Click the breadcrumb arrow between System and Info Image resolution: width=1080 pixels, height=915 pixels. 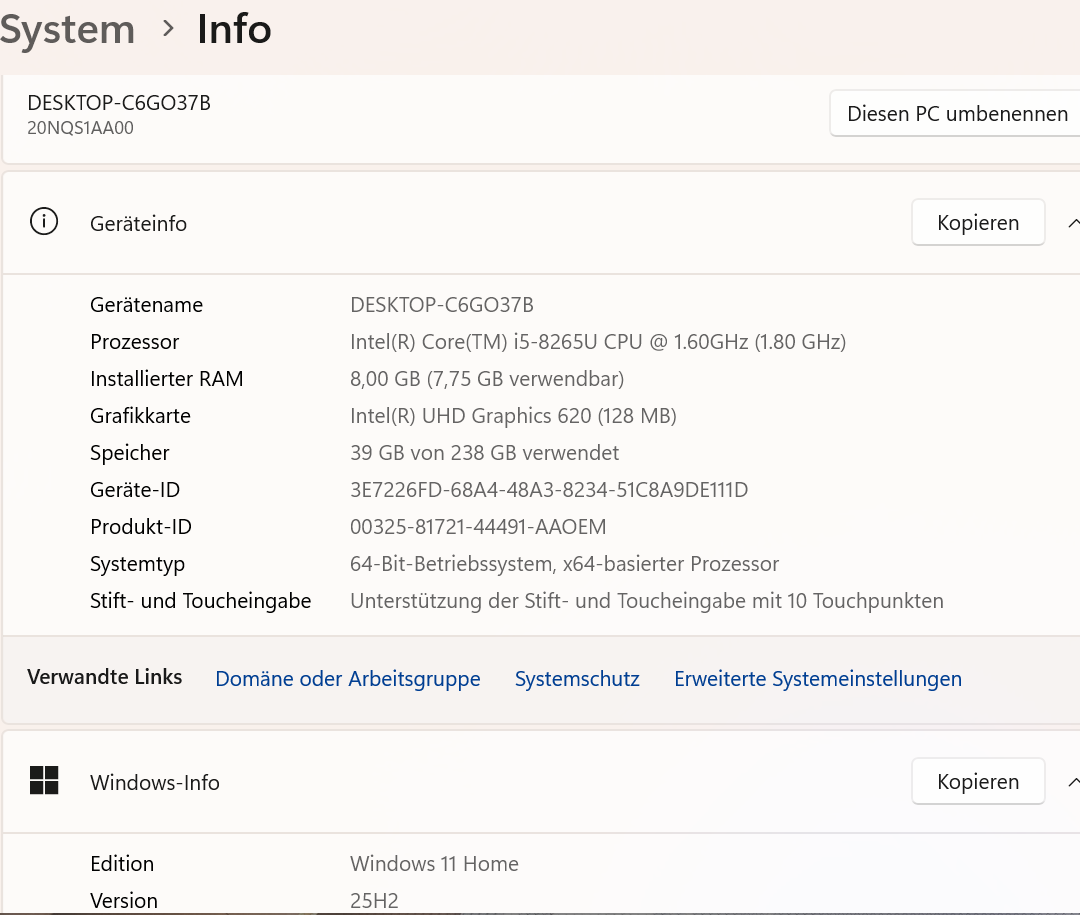coord(167,29)
